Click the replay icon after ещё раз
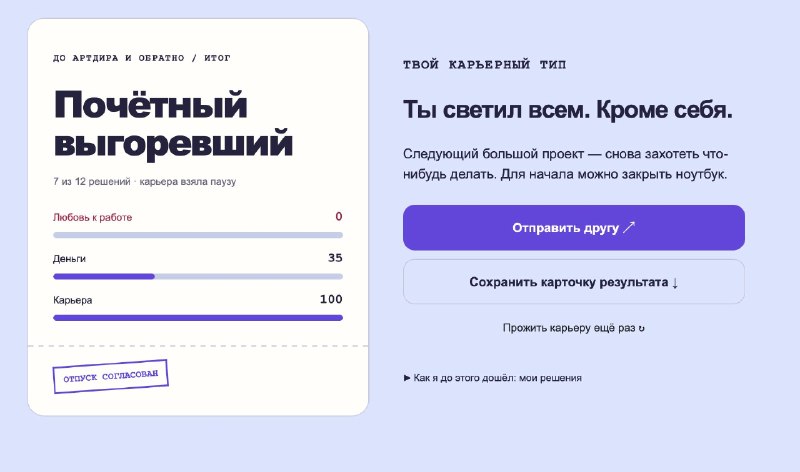This screenshot has height=472, width=800. click(x=641, y=329)
